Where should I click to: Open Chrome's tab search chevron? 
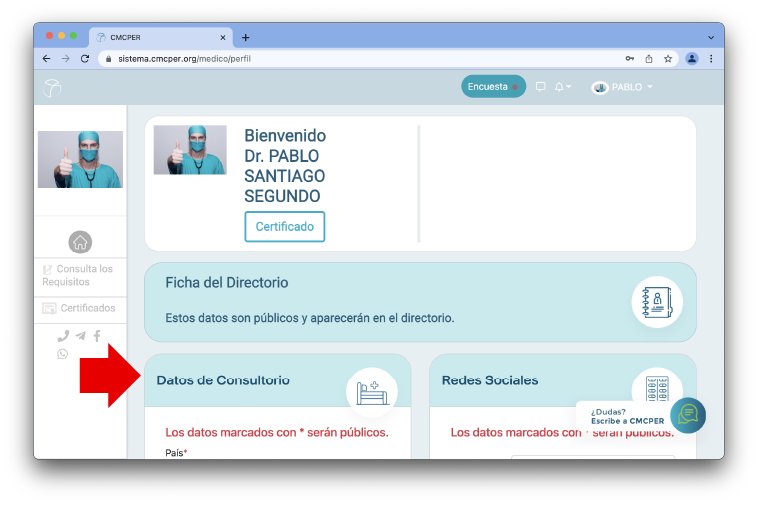(711, 37)
